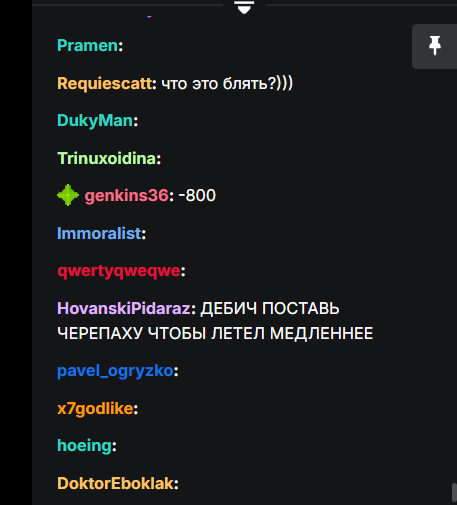Click the ДЕБИЧ ПОСТАВЬ message text

270,308
